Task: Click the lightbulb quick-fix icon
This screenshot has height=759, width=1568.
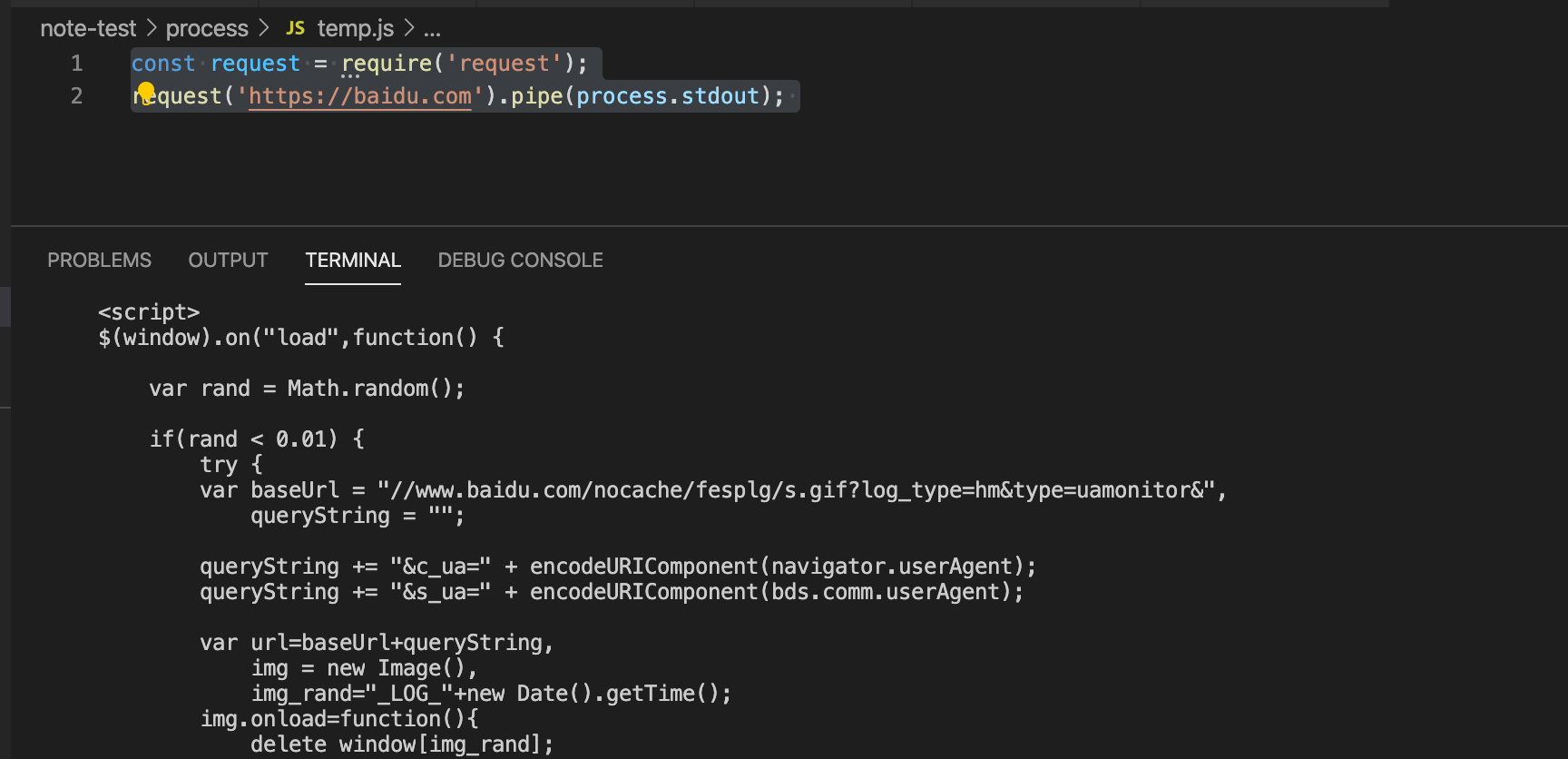Action: click(145, 93)
